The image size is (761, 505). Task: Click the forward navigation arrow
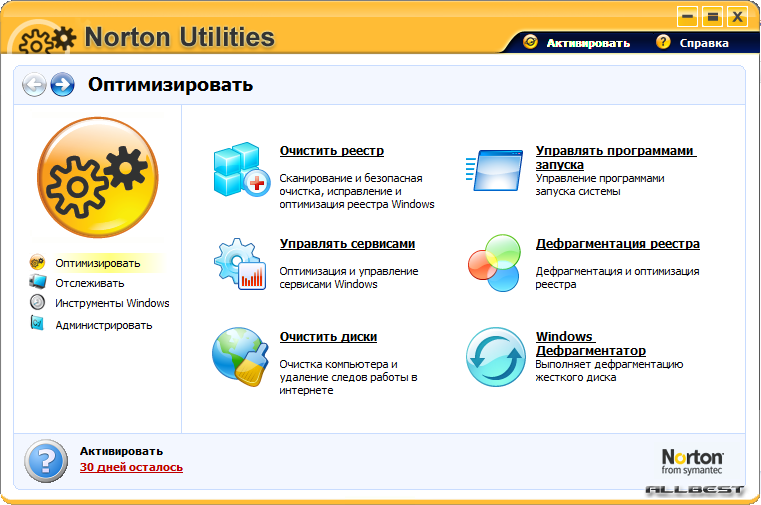coord(62,85)
